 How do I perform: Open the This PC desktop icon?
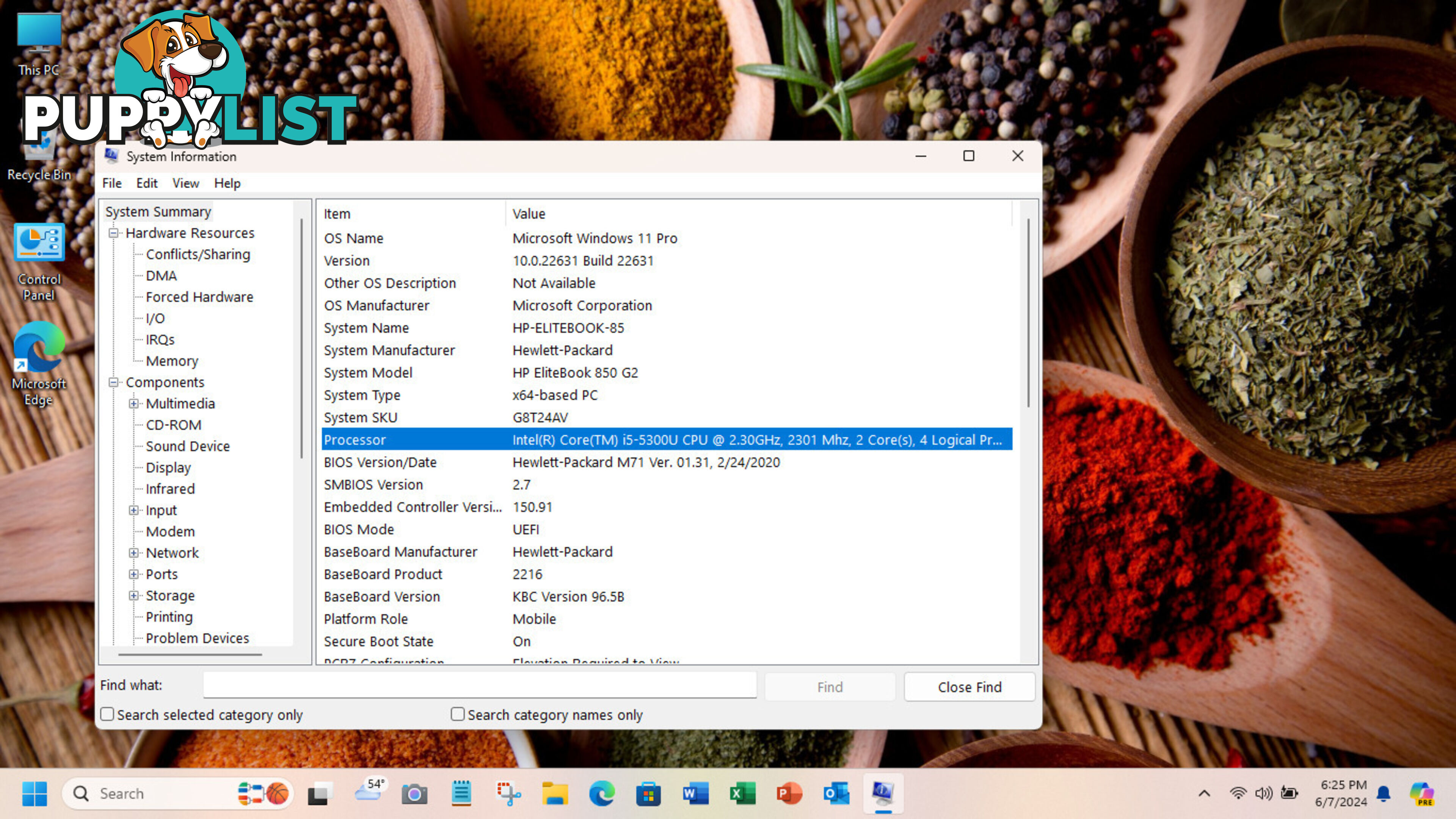point(38,44)
